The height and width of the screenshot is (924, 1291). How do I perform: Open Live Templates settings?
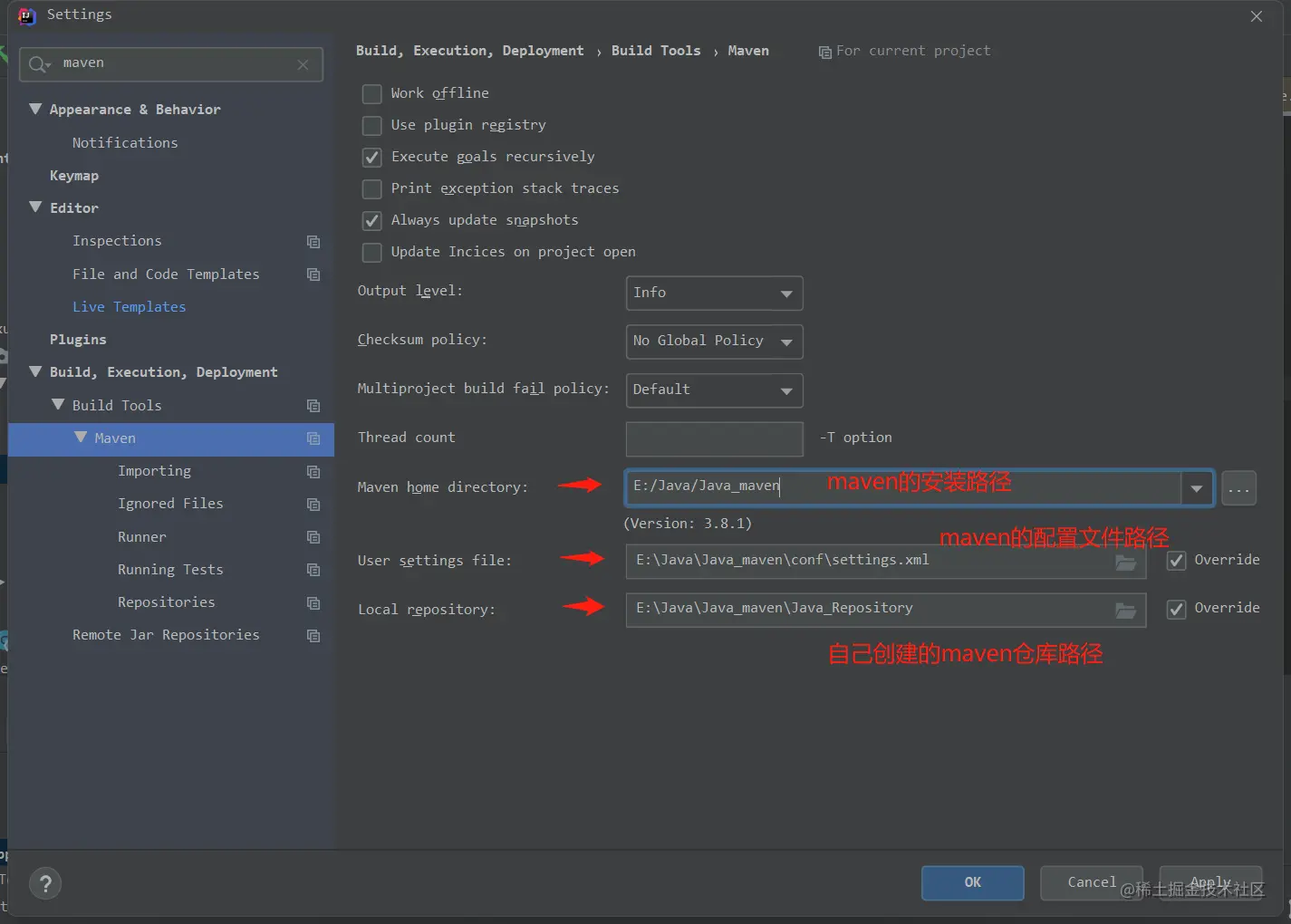pyautogui.click(x=129, y=307)
